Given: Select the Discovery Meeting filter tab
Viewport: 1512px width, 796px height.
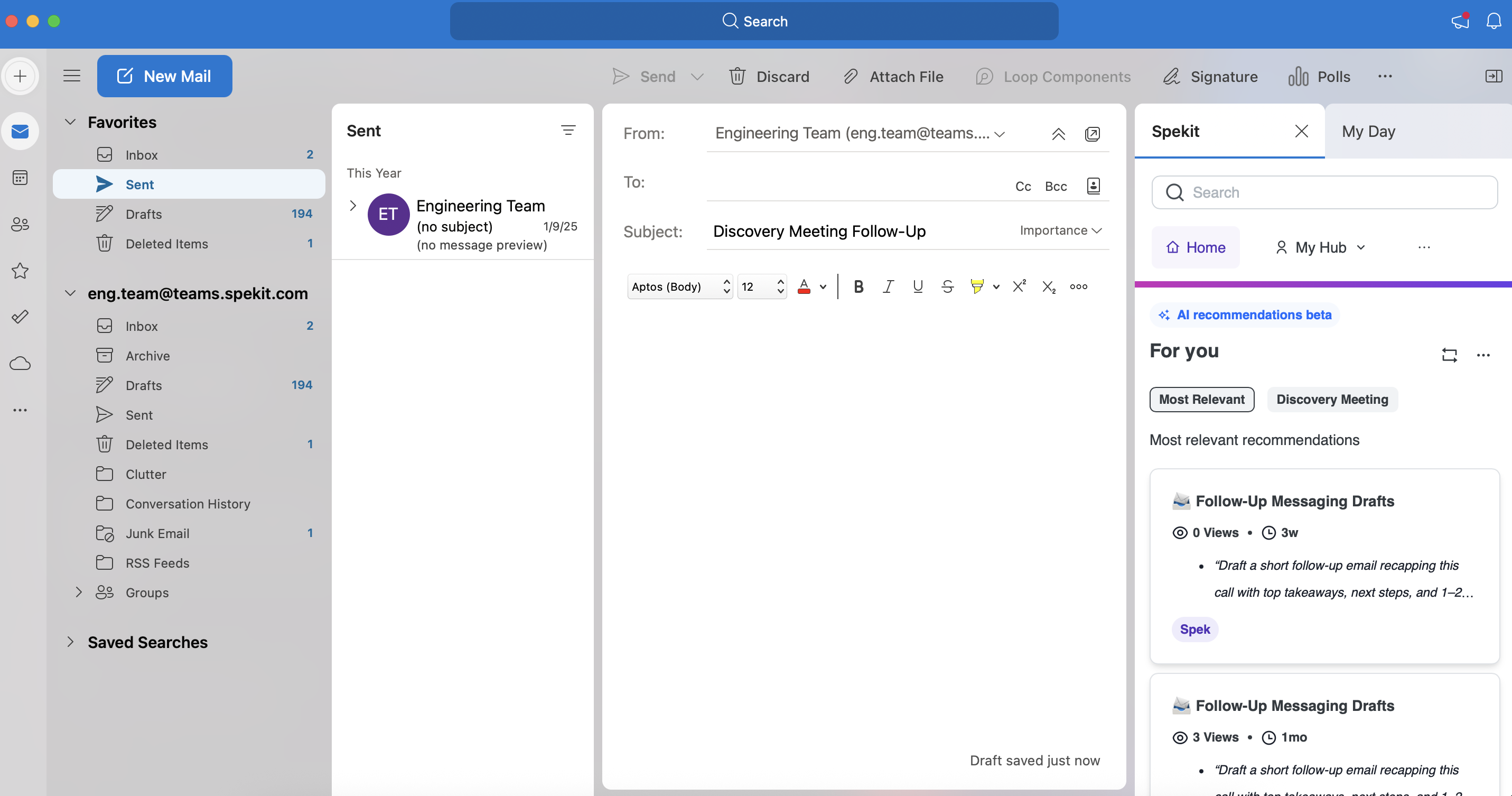Looking at the screenshot, I should coord(1332,399).
